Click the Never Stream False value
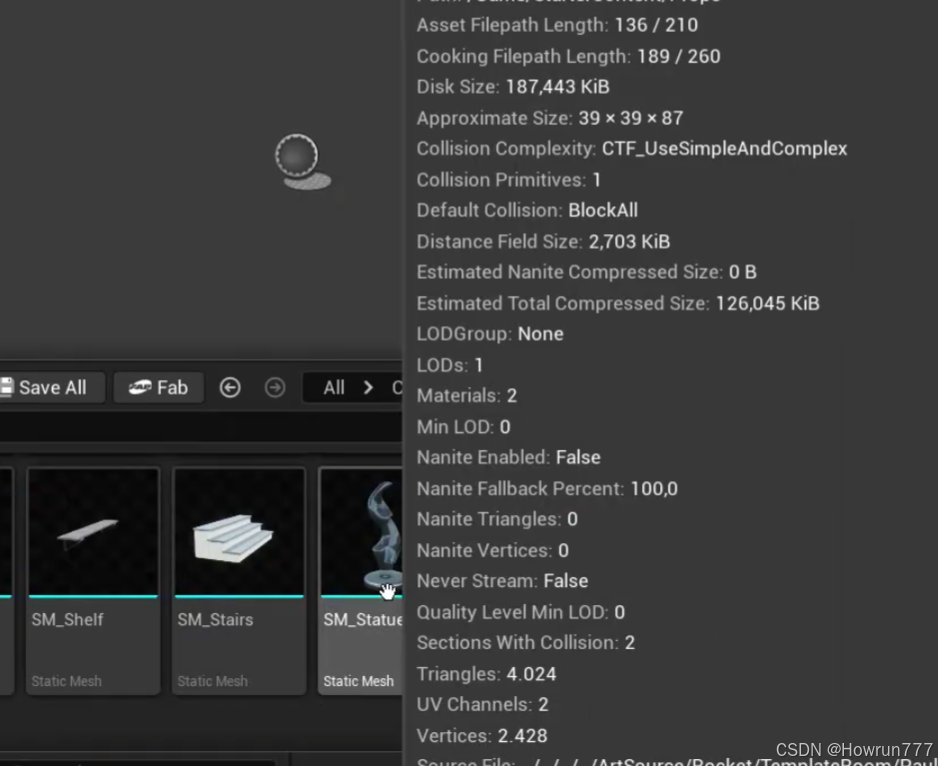The height and width of the screenshot is (766, 938). (565, 580)
